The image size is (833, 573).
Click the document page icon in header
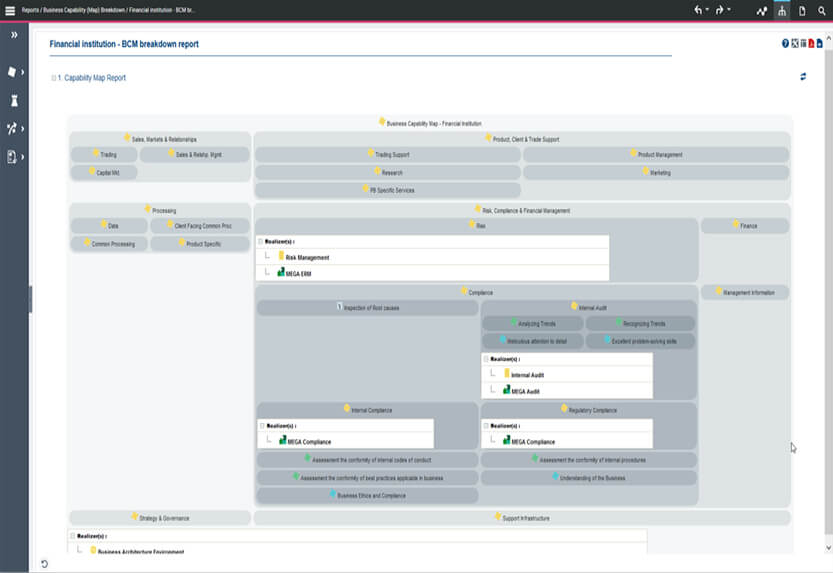(802, 11)
